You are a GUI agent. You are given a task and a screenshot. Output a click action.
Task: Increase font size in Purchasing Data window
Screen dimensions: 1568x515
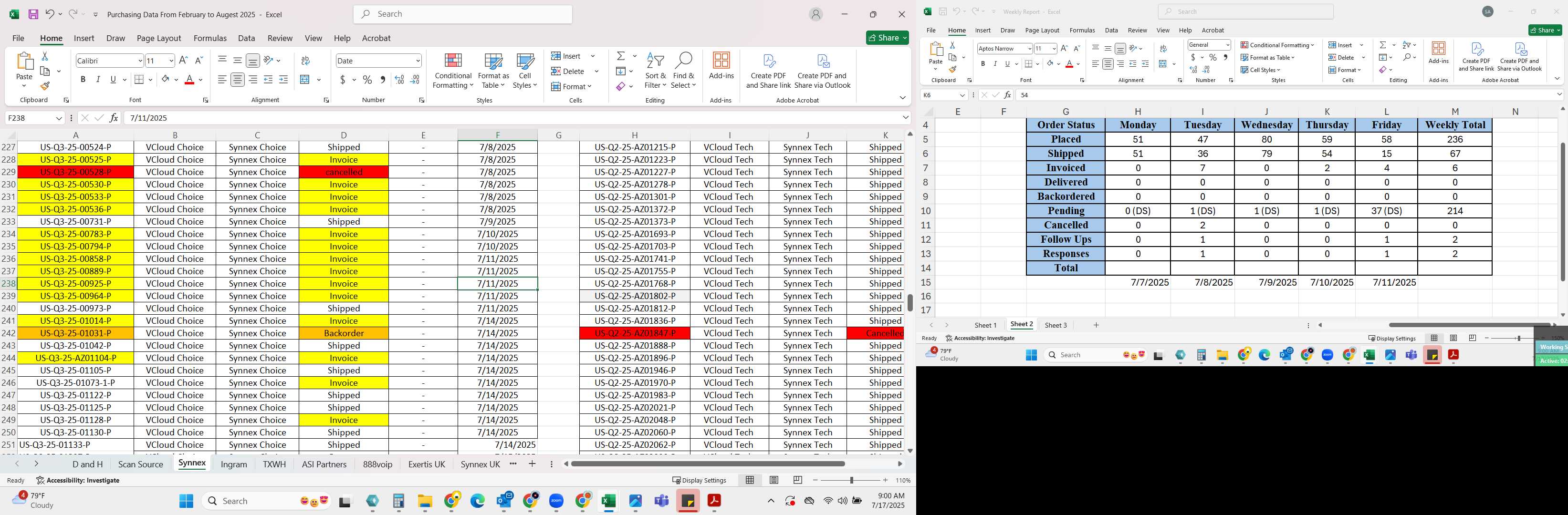(183, 60)
